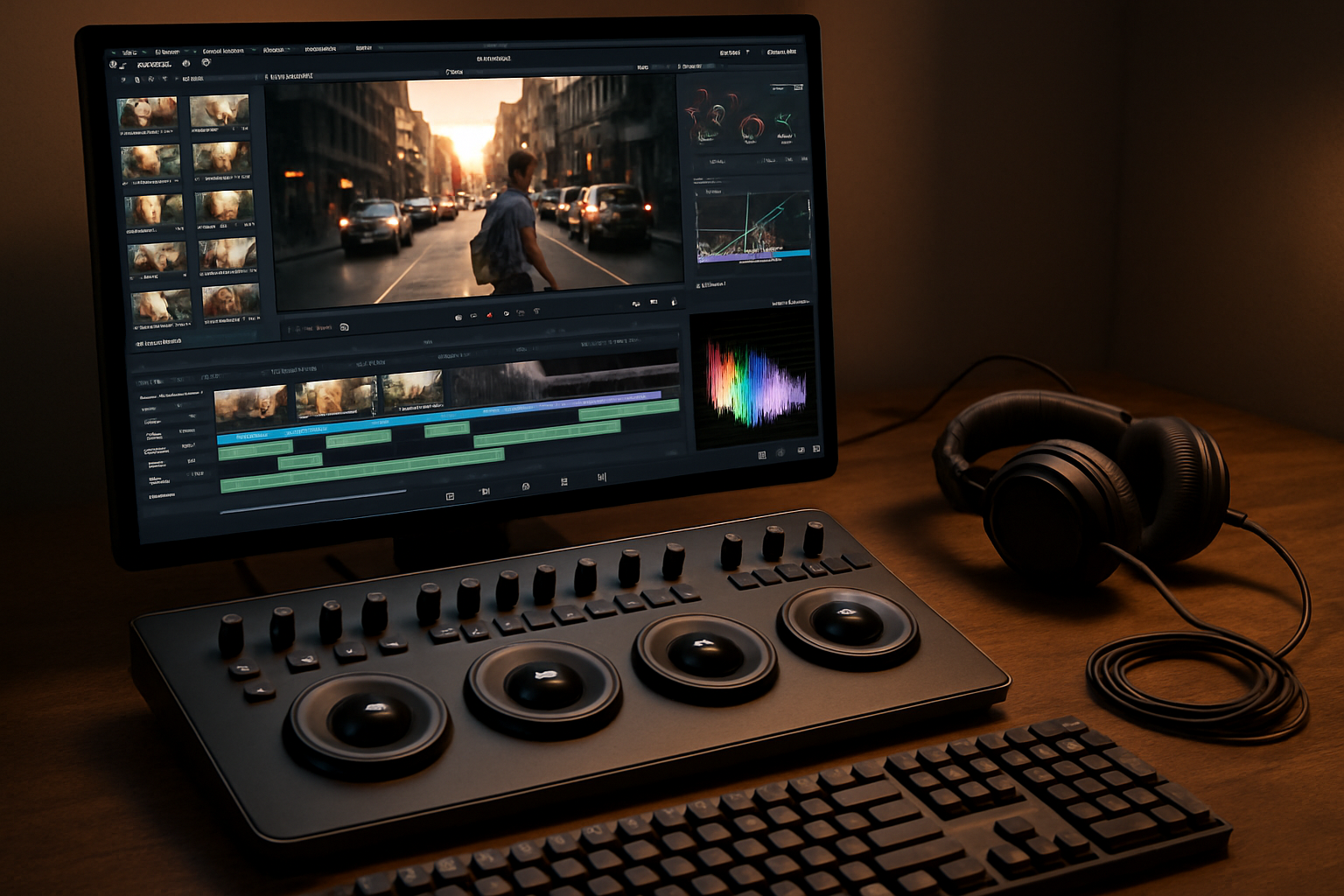The image size is (1344, 896).
Task: Select the middle circular page icon below the timeline
Action: (525, 486)
